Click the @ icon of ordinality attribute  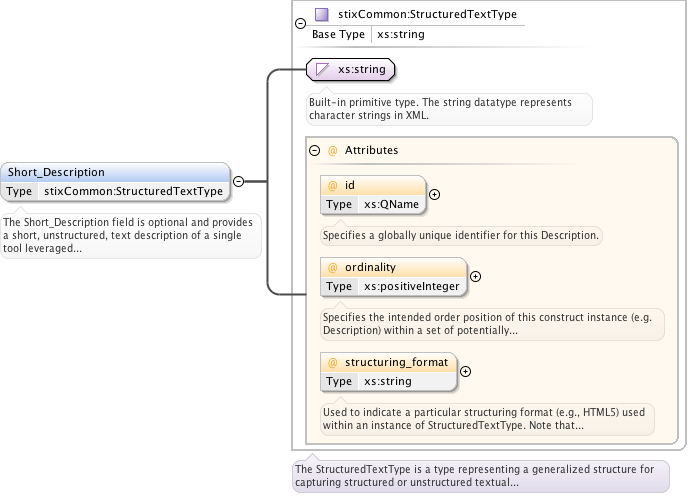332,267
